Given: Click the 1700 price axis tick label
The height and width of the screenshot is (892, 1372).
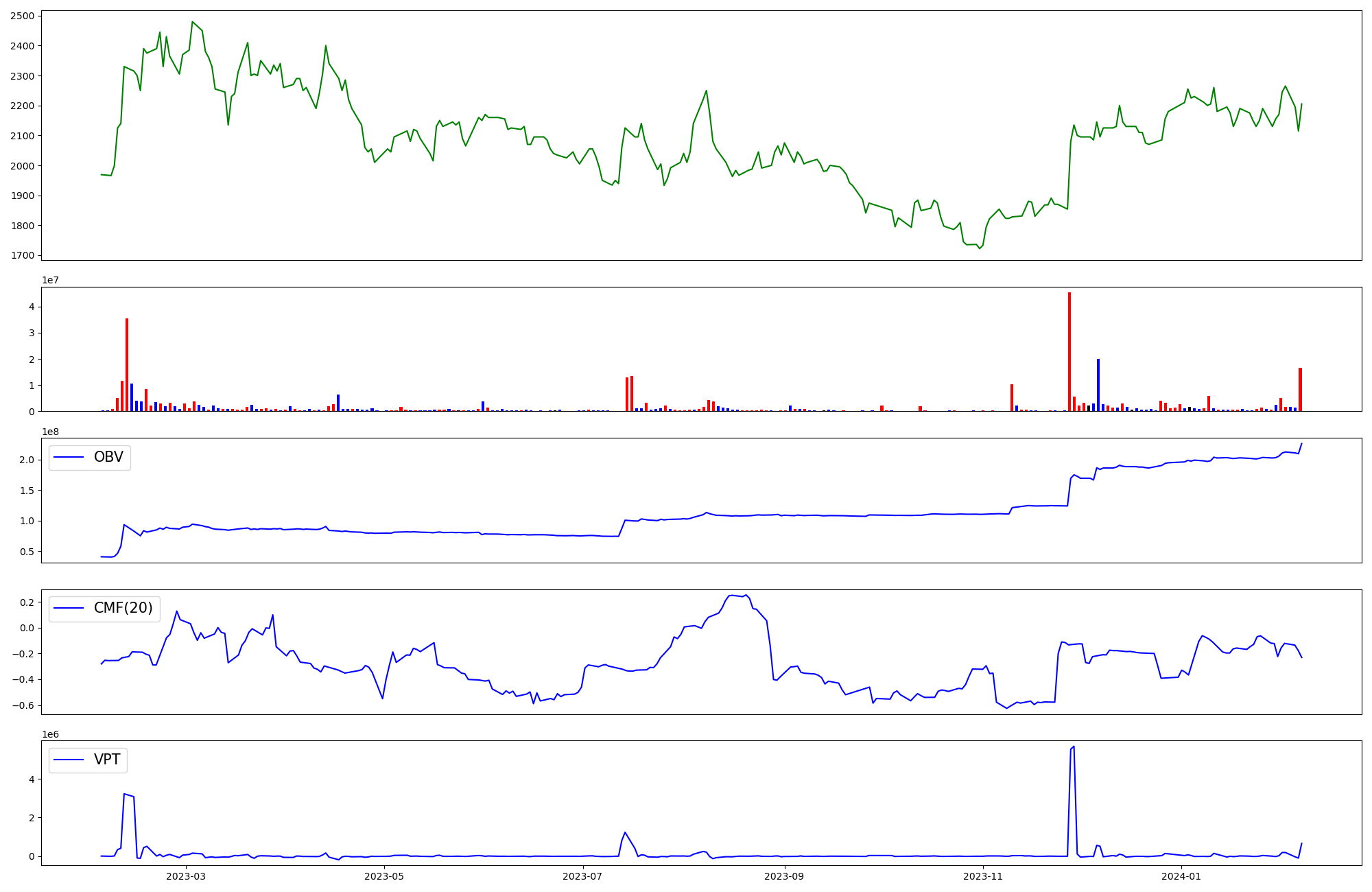Looking at the screenshot, I should 23,255.
